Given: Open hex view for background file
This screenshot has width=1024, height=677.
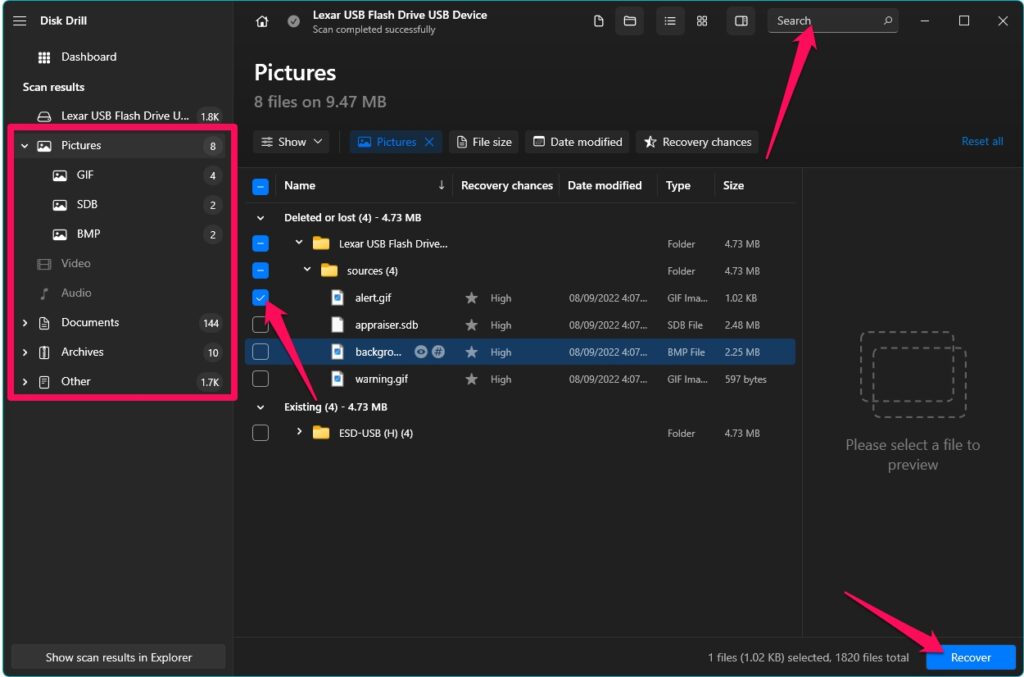Looking at the screenshot, I should pyautogui.click(x=438, y=352).
